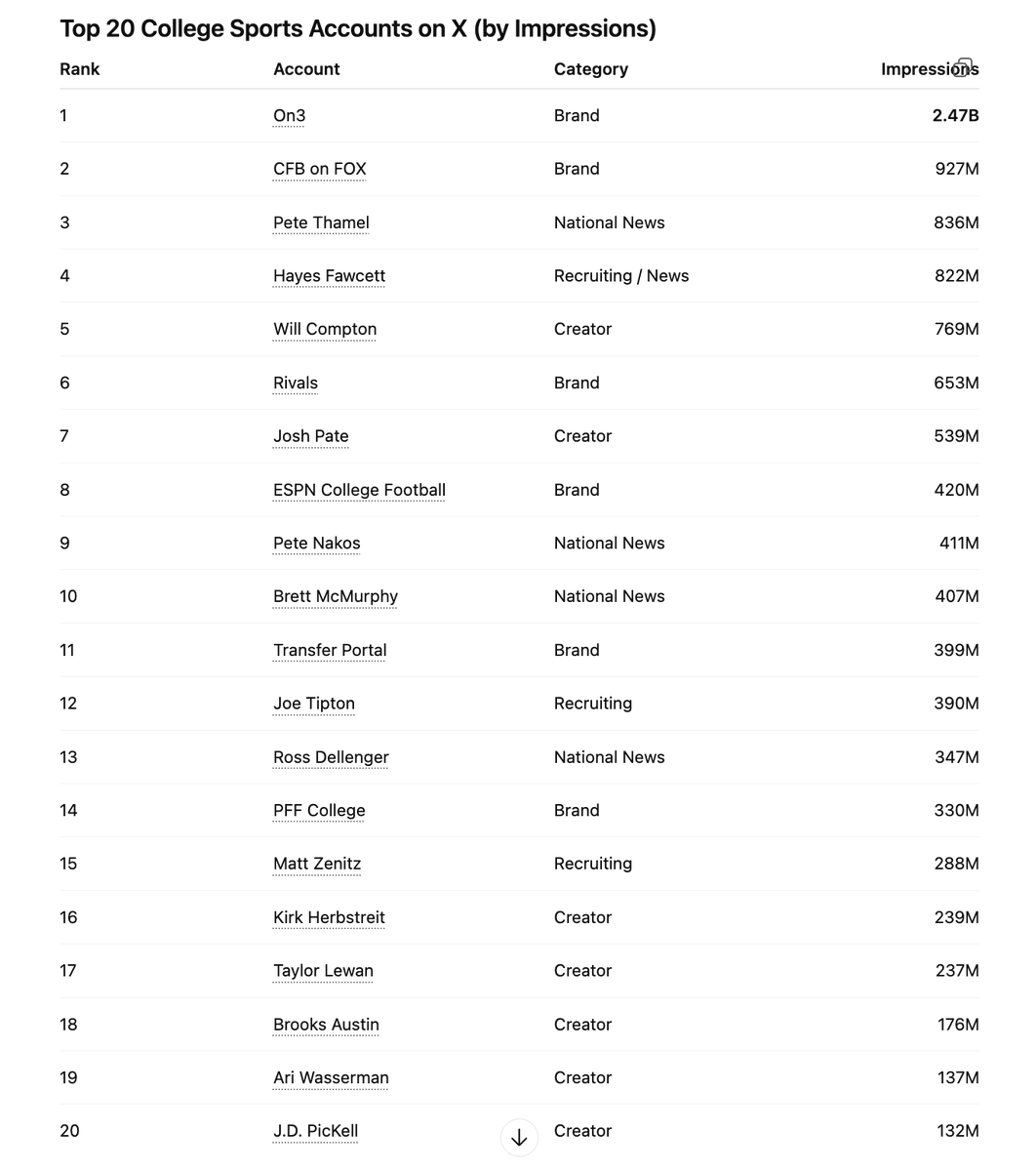The width and height of the screenshot is (1036, 1171).
Task: Click the Transfer Portal link
Action: coord(330,650)
